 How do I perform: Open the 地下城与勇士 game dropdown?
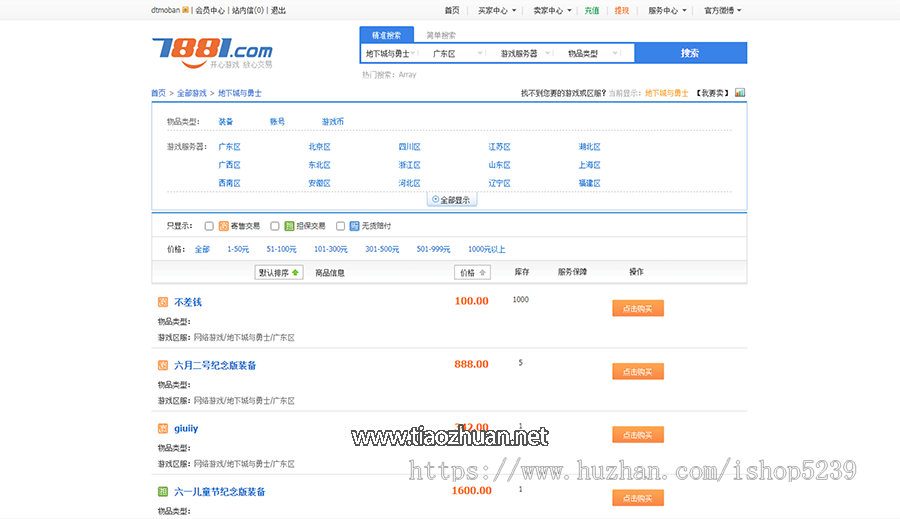tap(391, 53)
